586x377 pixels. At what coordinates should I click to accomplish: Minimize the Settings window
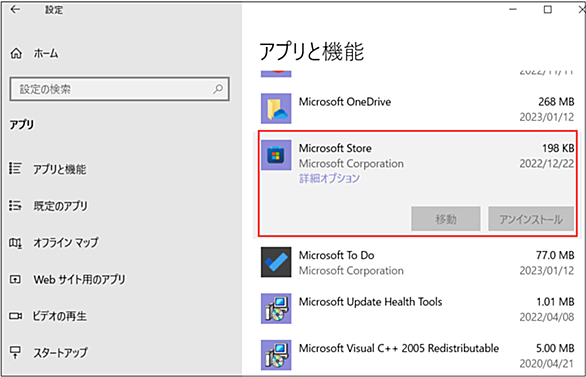(x=513, y=9)
